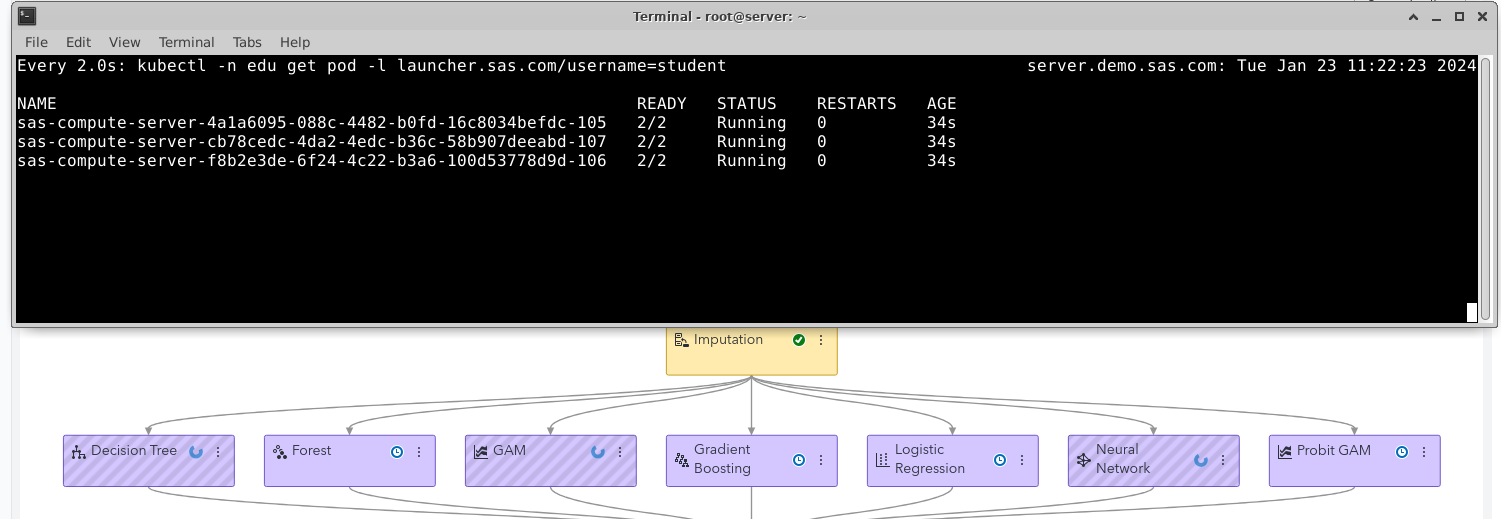
Task: Click the Neural Network node icon
Action: pos(1084,460)
